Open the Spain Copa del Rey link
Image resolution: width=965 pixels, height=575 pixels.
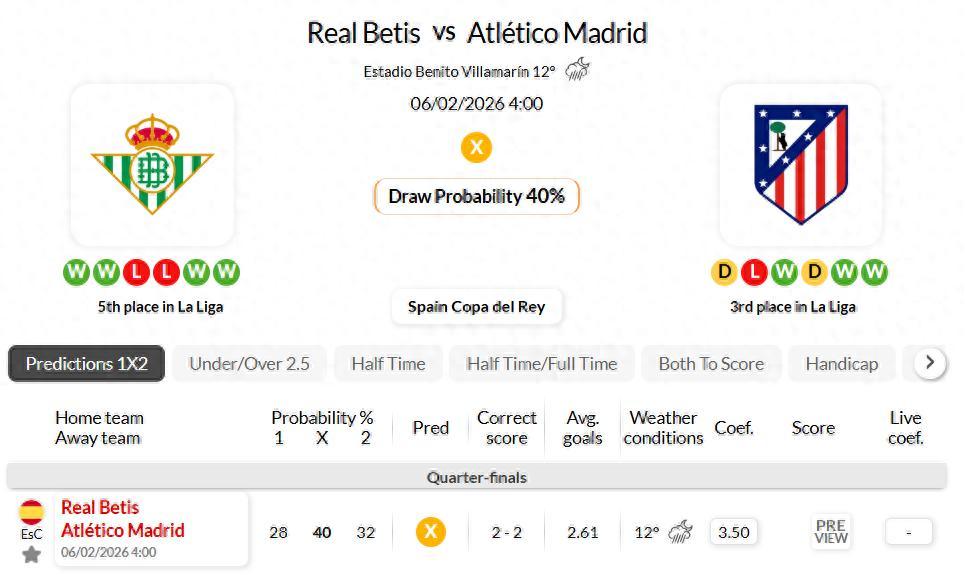pyautogui.click(x=476, y=307)
